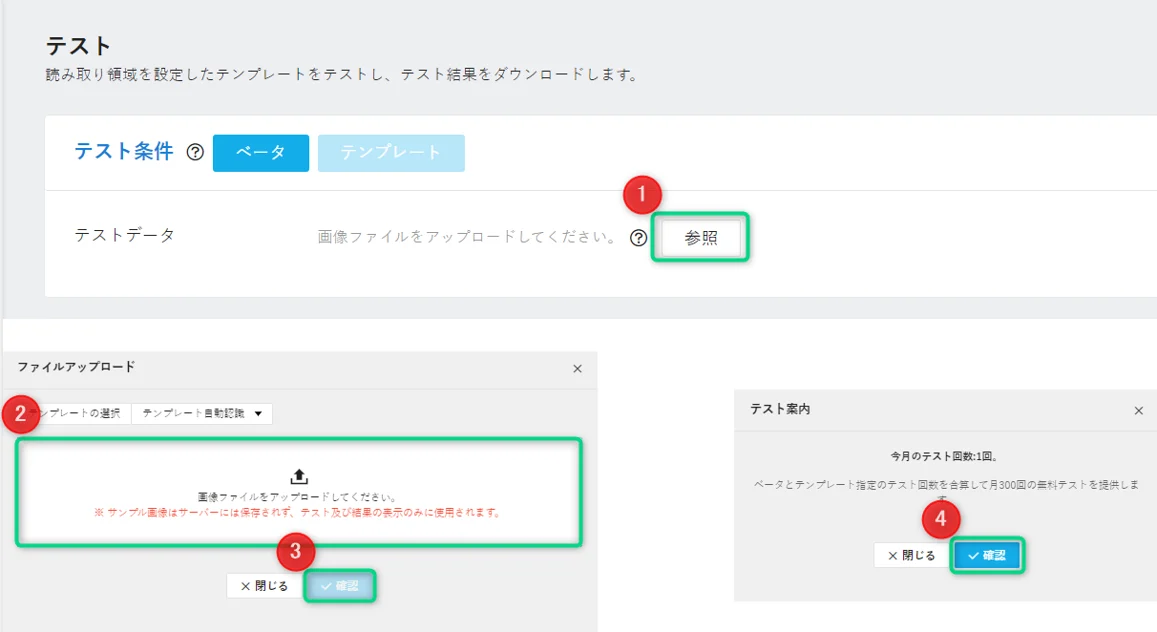Close the ファイルアップロード dialog with X
The width and height of the screenshot is (1157, 632).
[x=577, y=369]
